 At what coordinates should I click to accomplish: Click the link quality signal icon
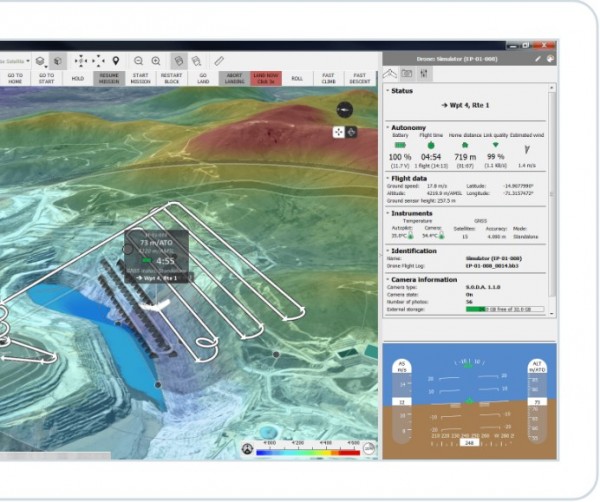tap(496, 145)
